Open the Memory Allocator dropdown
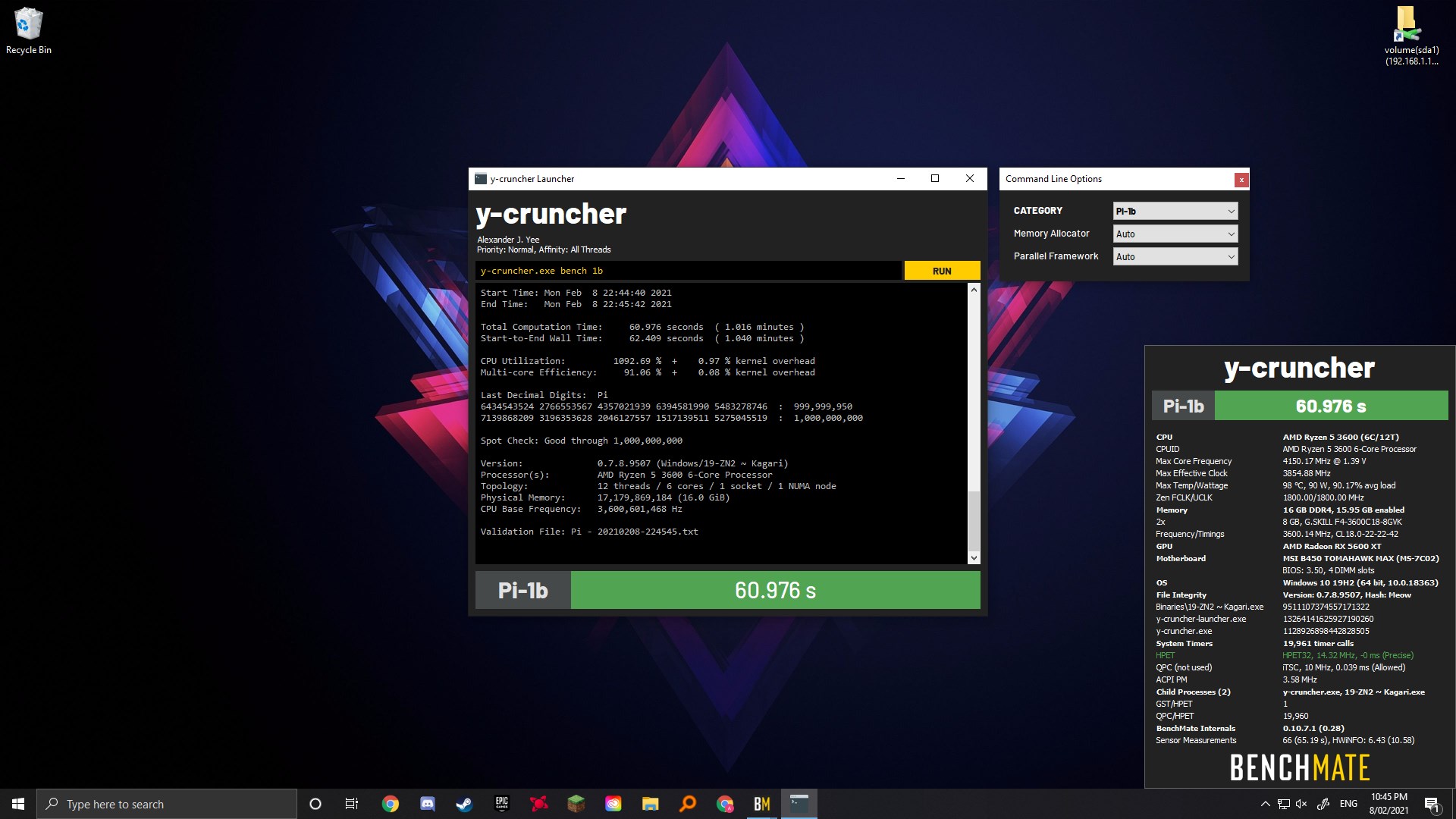1456x819 pixels. point(1175,234)
